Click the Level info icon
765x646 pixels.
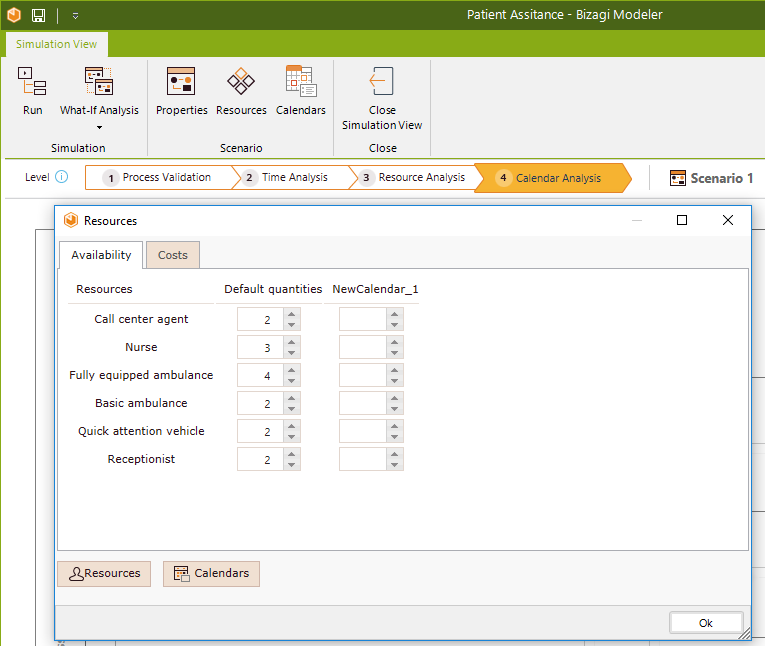[61, 177]
